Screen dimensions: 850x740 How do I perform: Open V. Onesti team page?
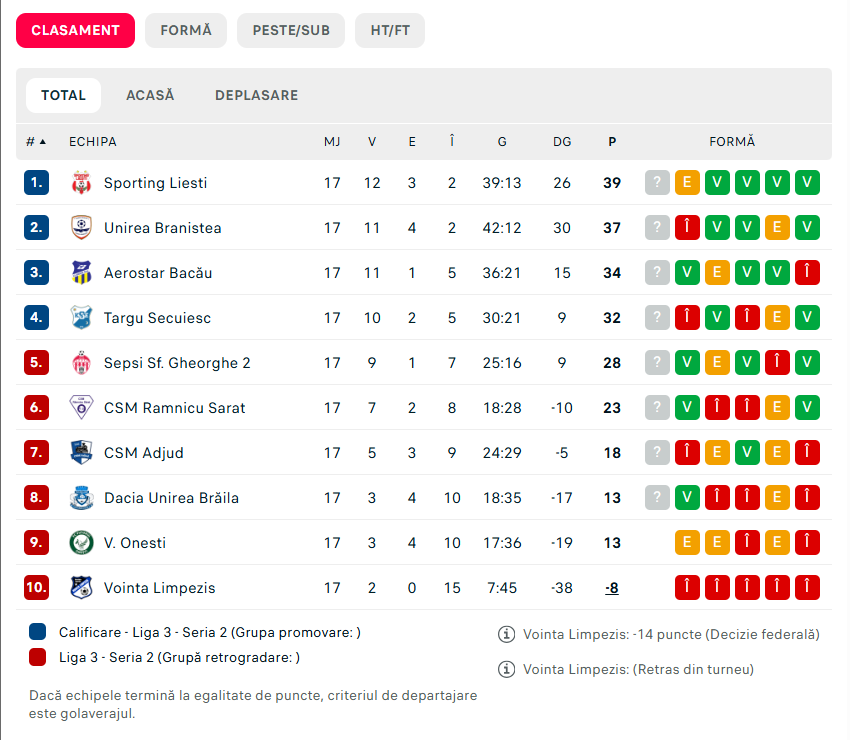point(135,543)
